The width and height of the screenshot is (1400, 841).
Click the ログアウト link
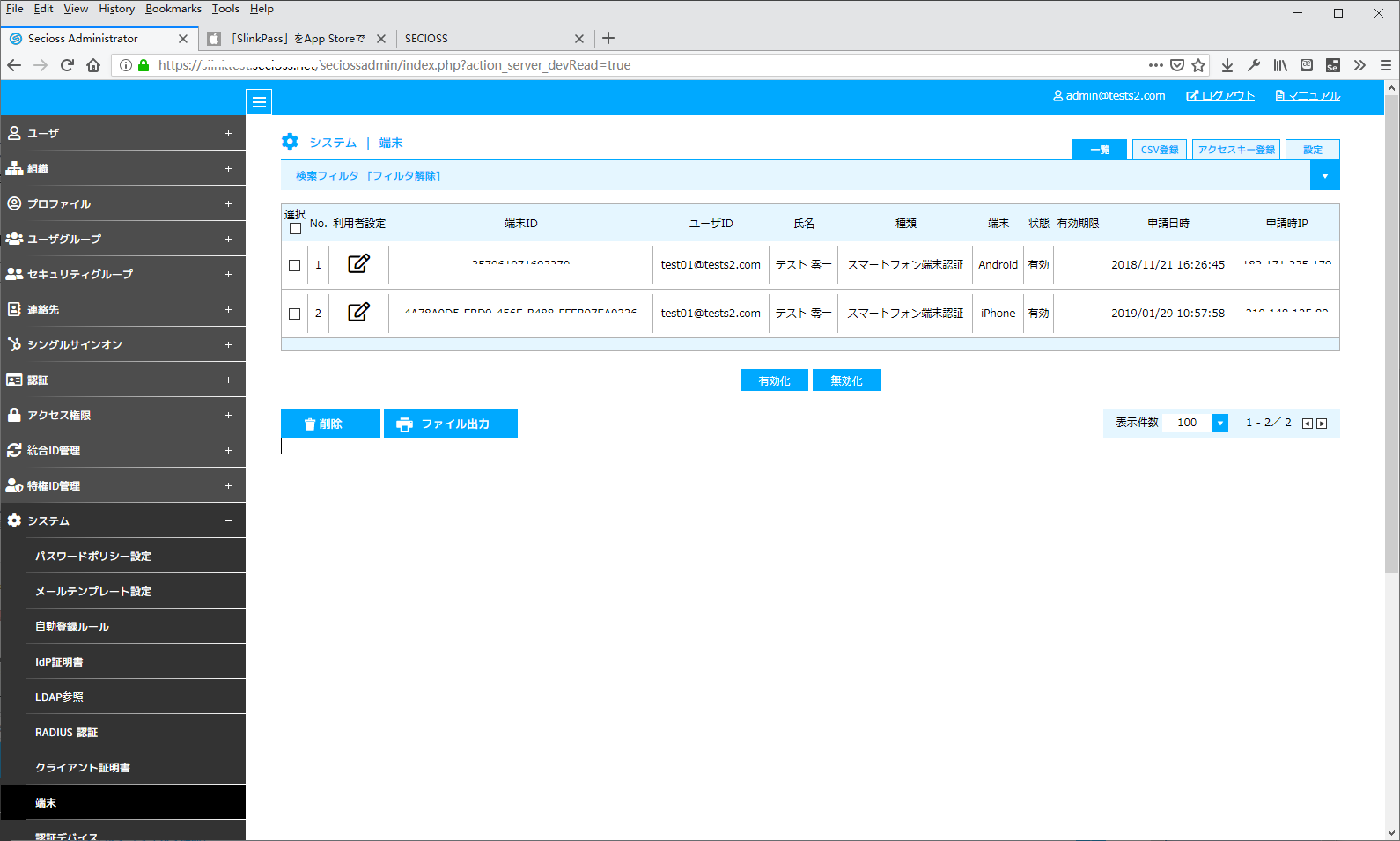[x=1220, y=96]
